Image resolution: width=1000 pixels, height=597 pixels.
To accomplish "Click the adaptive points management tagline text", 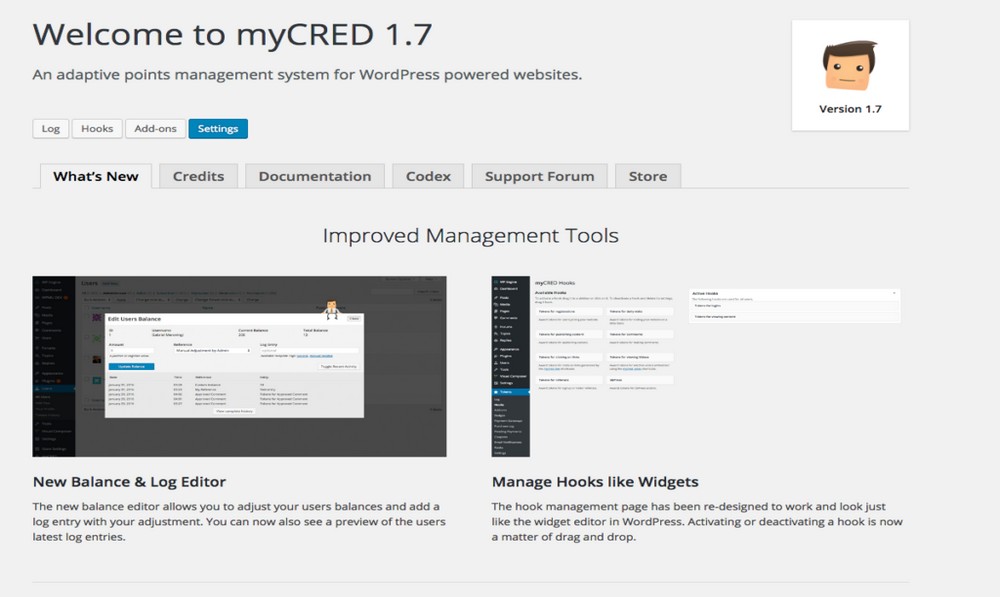I will (307, 75).
